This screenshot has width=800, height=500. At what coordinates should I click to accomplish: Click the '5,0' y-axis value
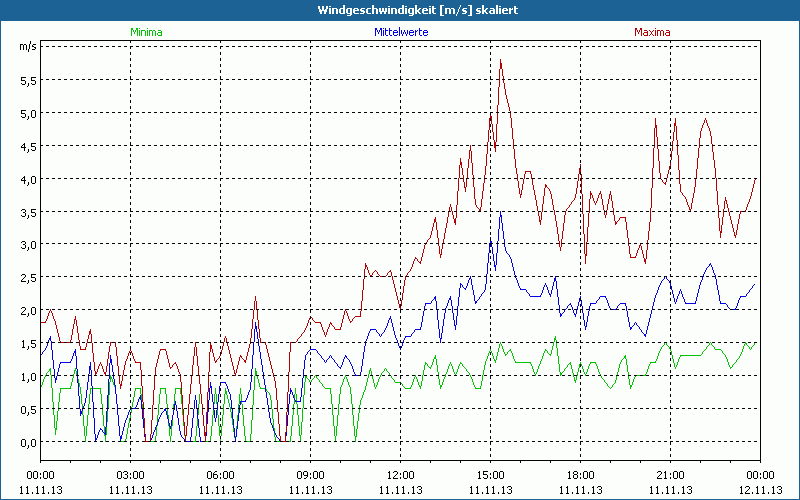(28, 113)
